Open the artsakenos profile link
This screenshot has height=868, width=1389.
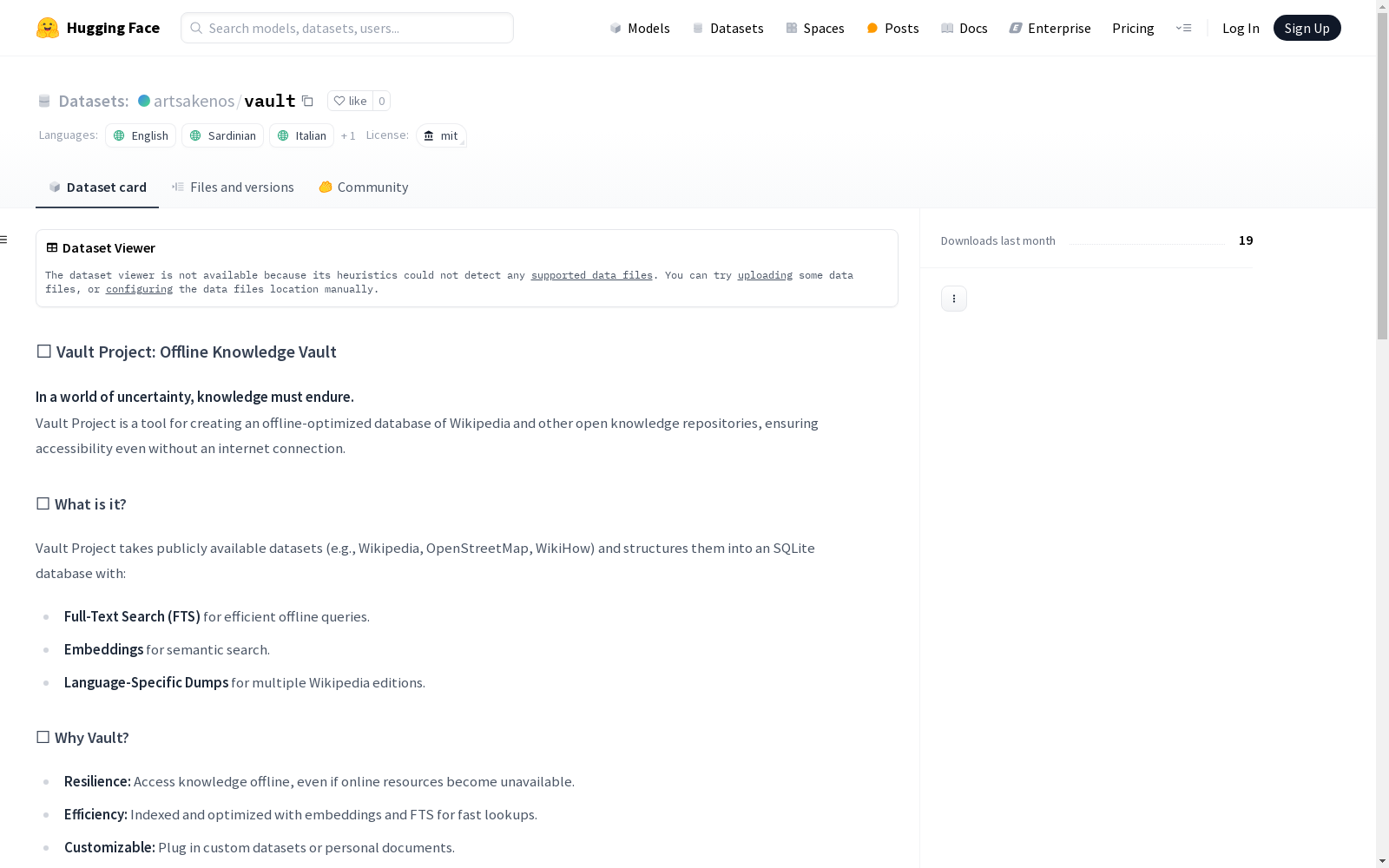point(194,101)
